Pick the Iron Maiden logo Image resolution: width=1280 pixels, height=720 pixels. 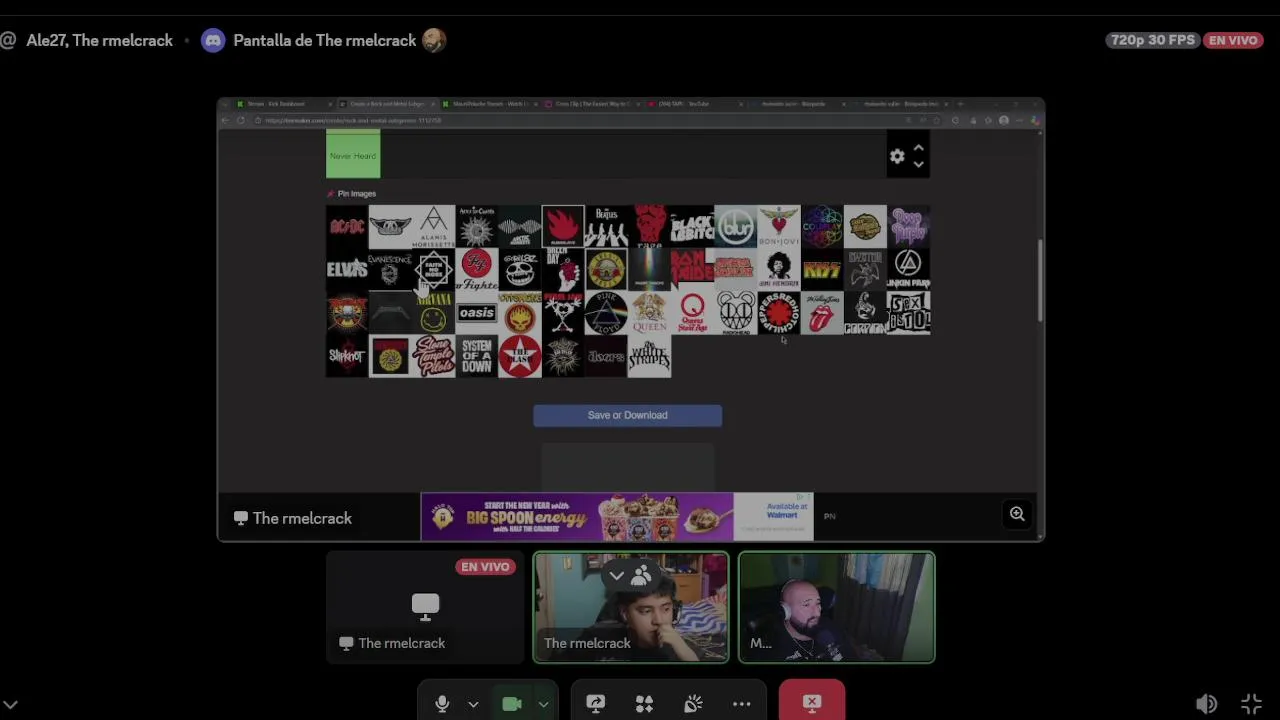point(692,270)
